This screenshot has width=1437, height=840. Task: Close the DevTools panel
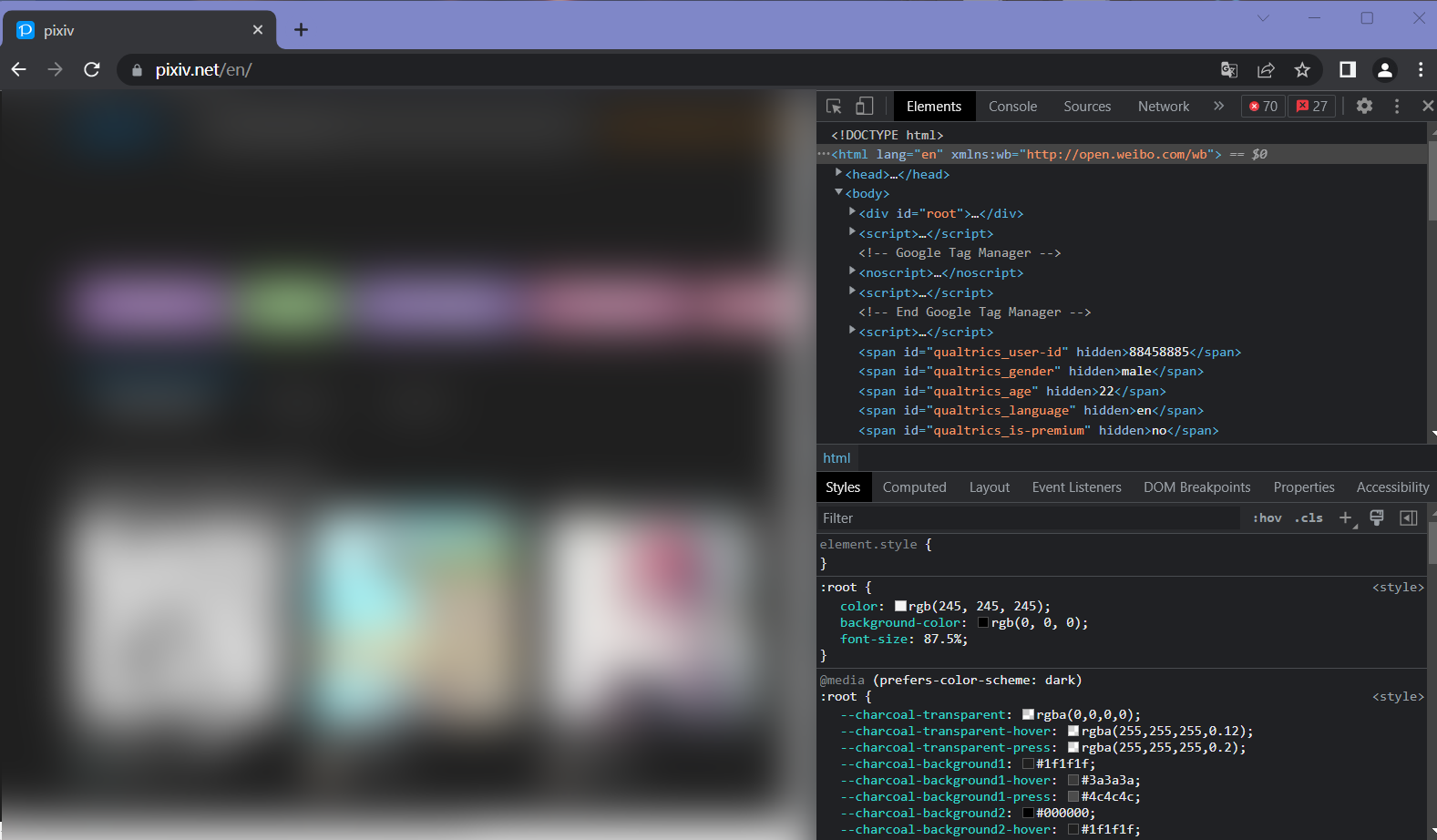tap(1427, 106)
